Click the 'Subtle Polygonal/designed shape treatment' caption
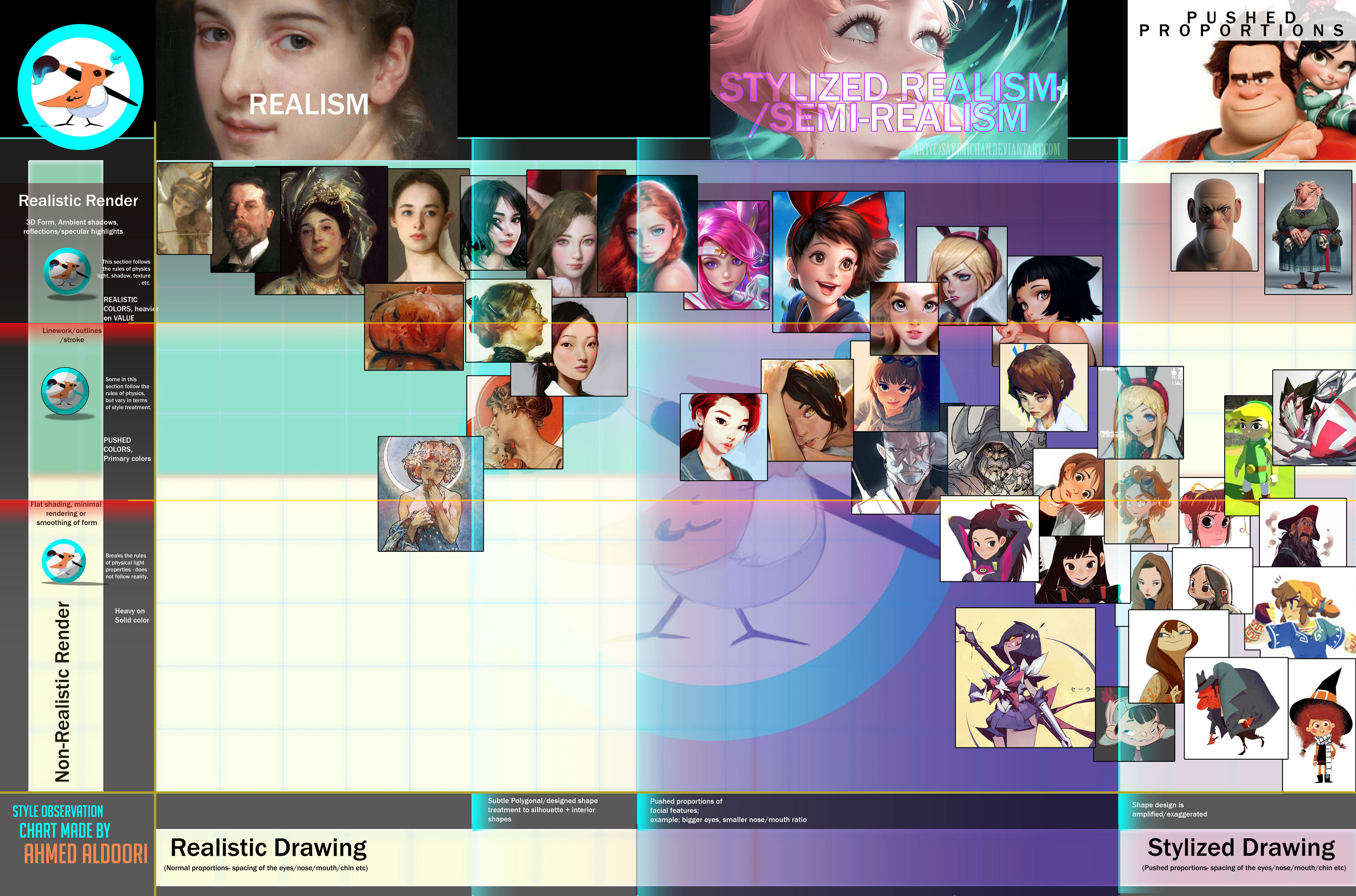This screenshot has width=1356, height=896. [542, 810]
